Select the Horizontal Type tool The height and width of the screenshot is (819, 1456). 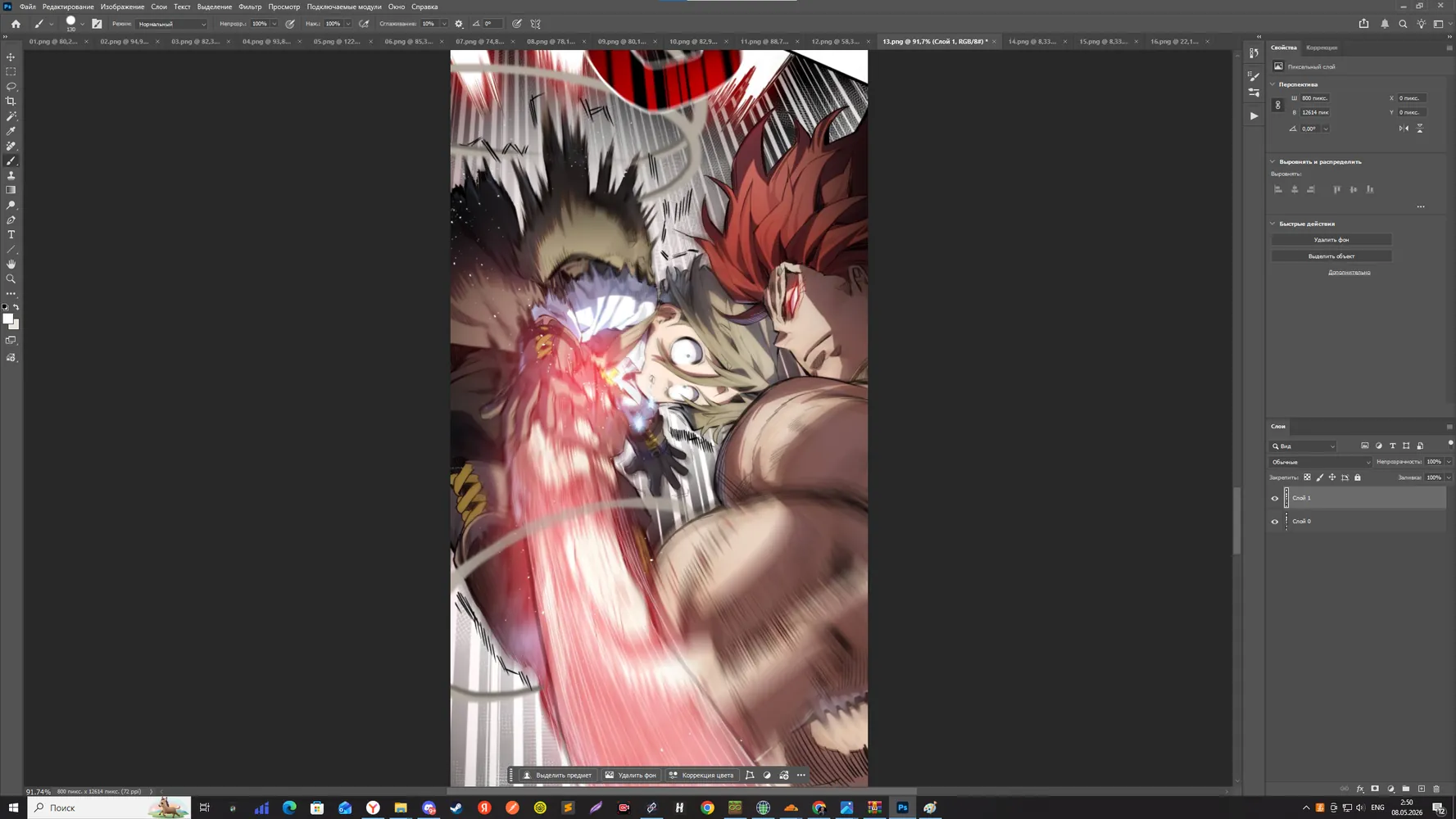point(11,235)
